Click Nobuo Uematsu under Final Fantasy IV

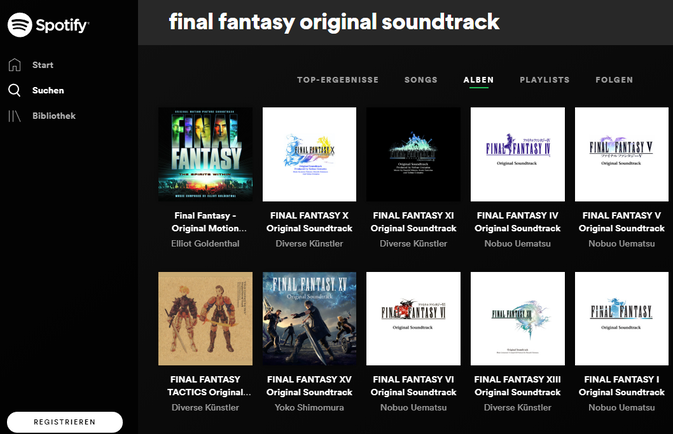click(518, 244)
